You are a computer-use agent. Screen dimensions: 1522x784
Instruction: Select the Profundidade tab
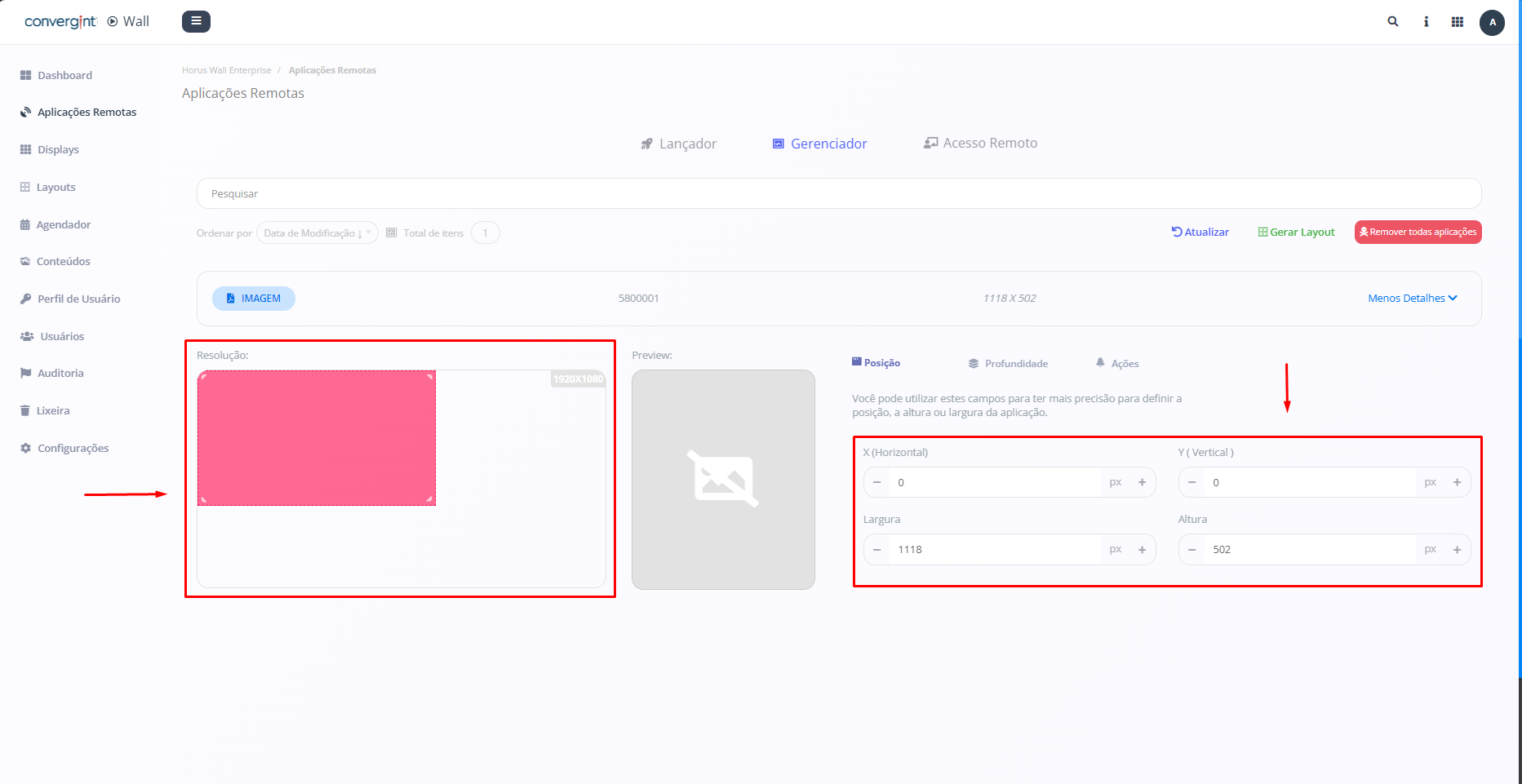1009,363
